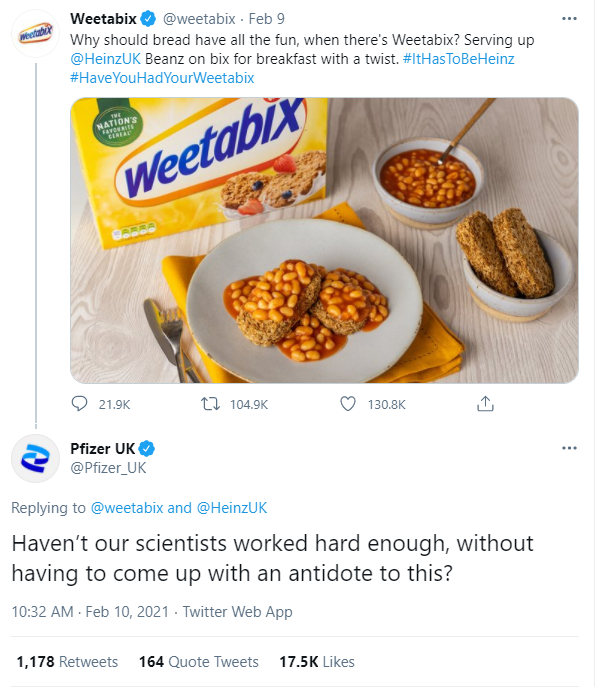View the 1,178 Retweets list
The width and height of the screenshot is (603, 687).
[x=67, y=662]
